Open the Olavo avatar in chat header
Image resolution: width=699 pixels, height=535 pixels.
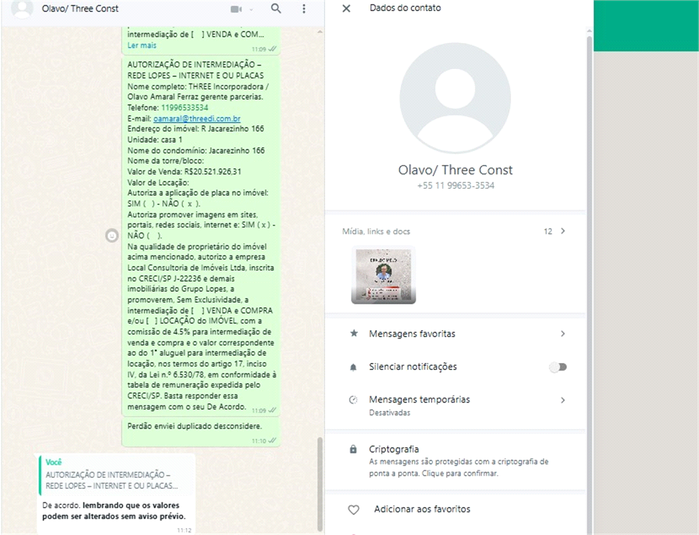click(x=22, y=9)
